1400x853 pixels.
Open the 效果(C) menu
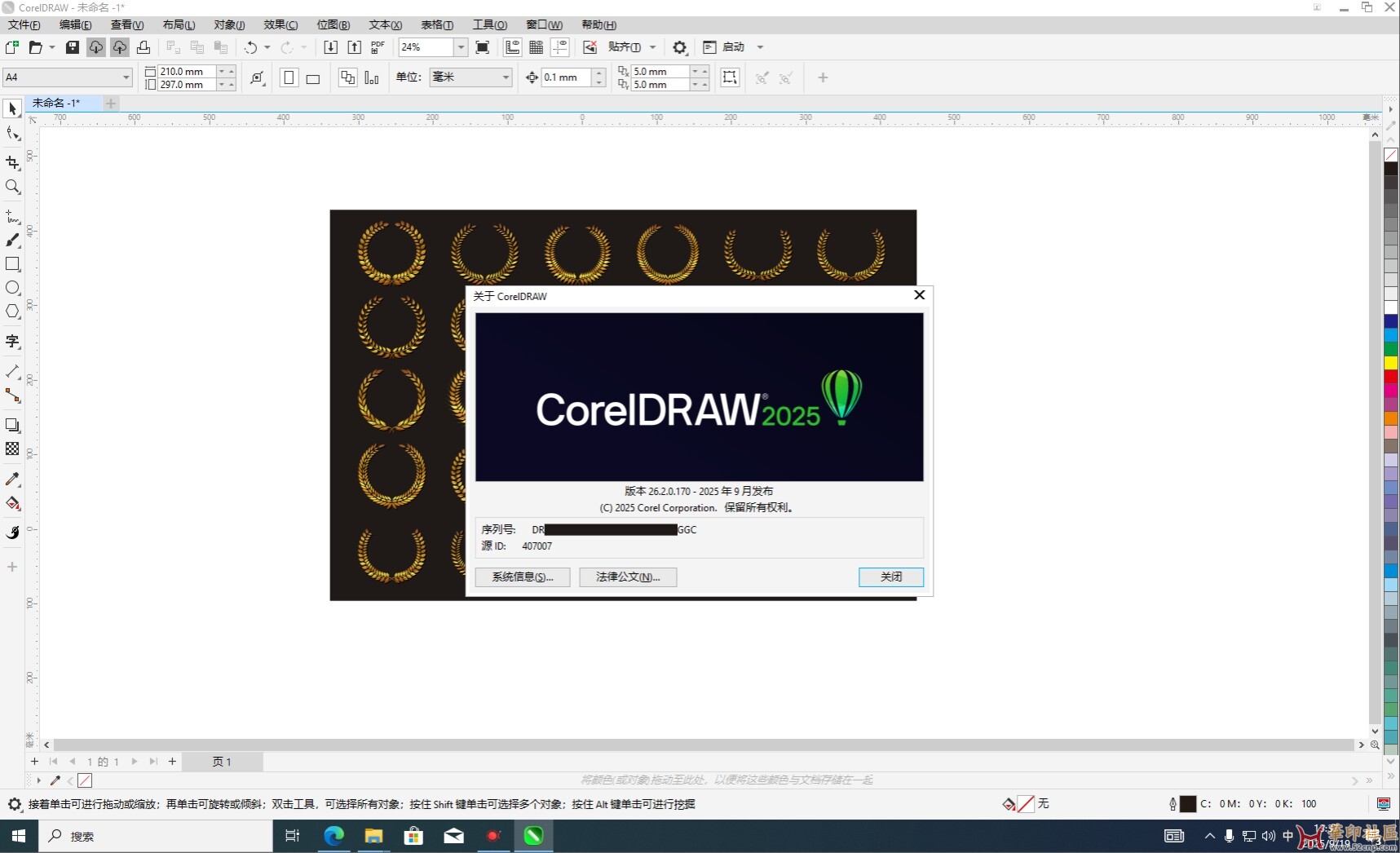[280, 24]
